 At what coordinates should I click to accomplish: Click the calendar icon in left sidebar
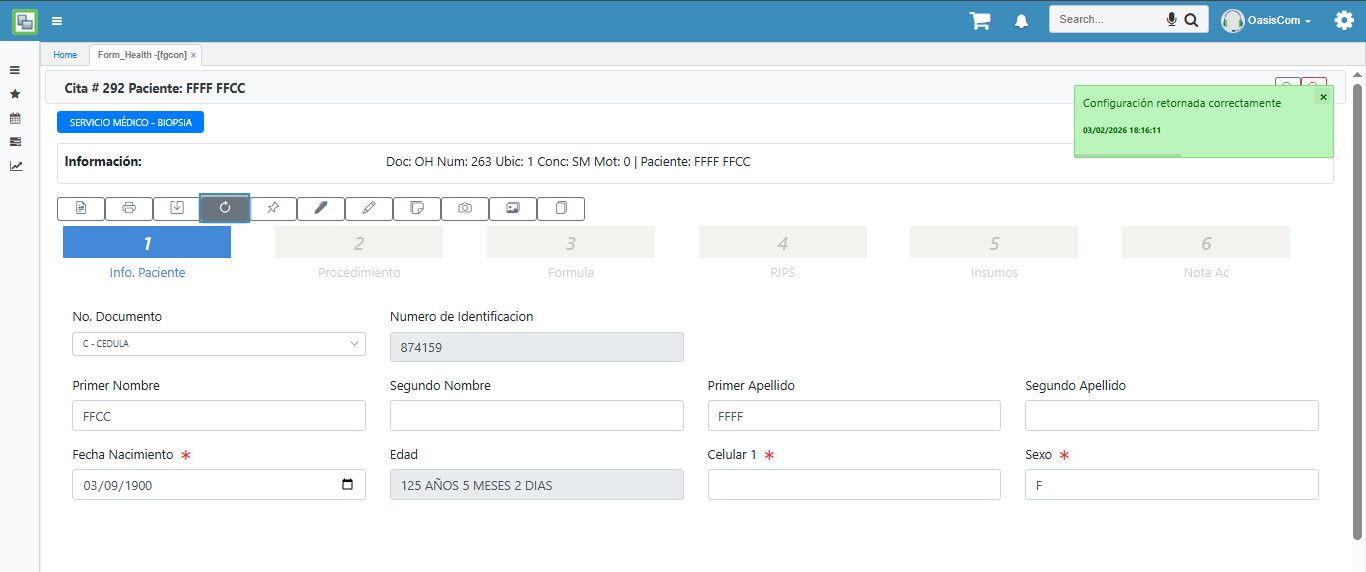[15, 118]
